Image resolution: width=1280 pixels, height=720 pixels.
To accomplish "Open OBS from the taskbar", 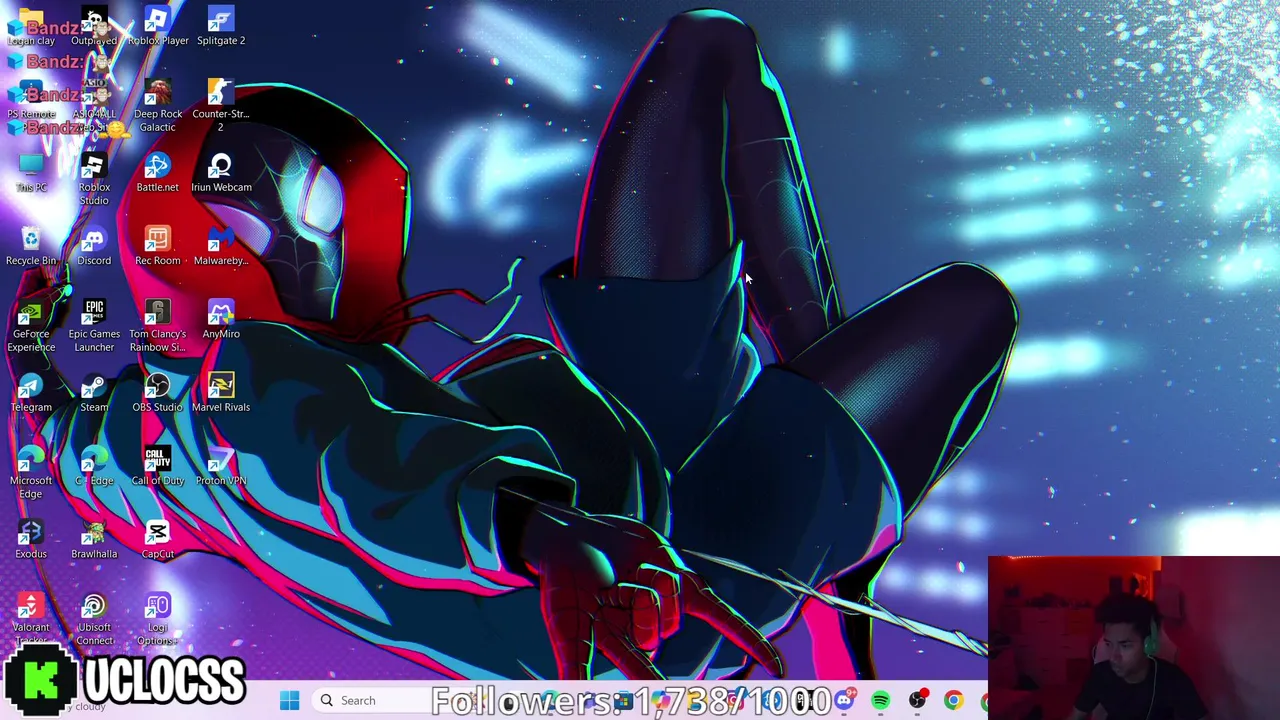I will [917, 701].
